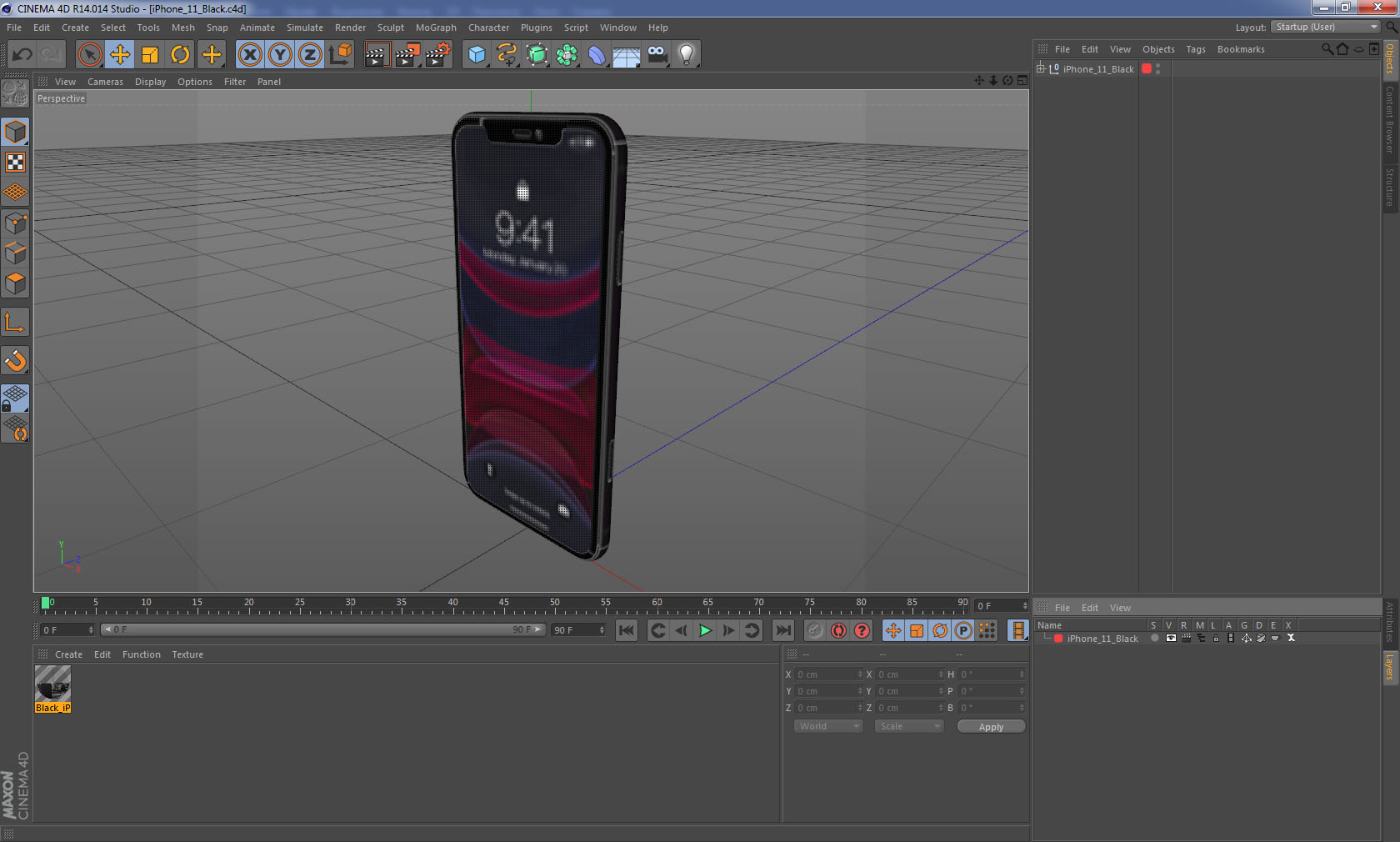1400x842 pixels.
Task: Add a NURBS generator object
Action: 537,55
